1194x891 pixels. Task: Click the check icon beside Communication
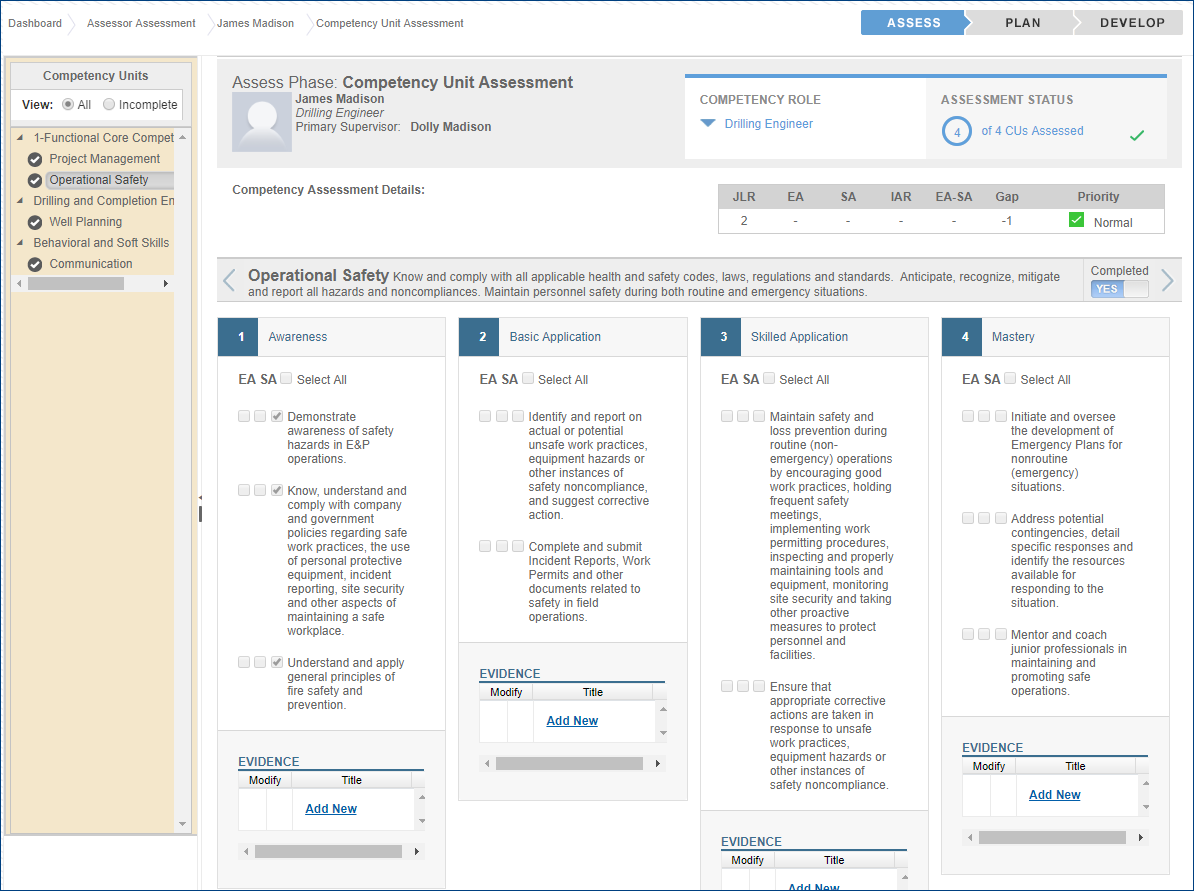pyautogui.click(x=35, y=264)
